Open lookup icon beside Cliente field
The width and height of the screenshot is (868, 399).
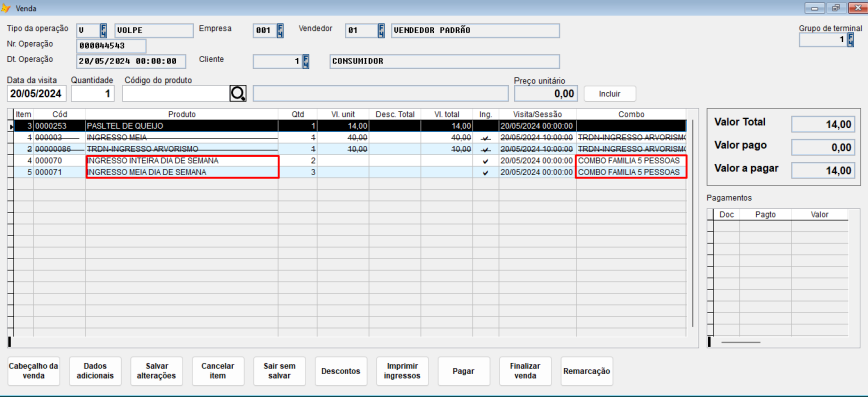coord(306,61)
